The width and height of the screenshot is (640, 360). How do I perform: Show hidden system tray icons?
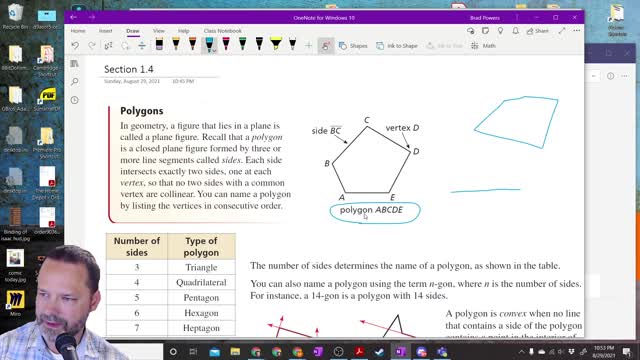521,351
